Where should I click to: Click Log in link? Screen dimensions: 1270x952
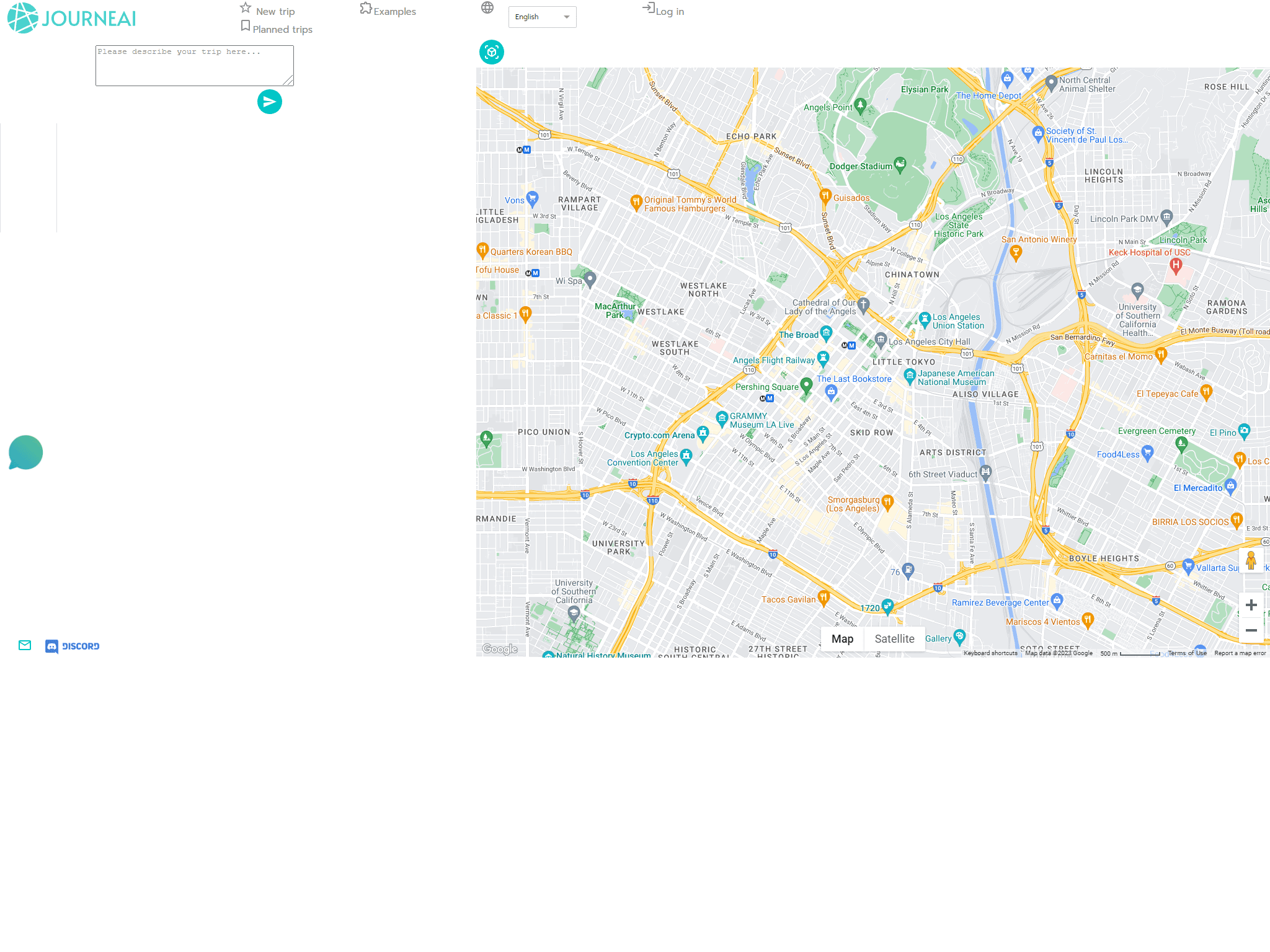[664, 10]
